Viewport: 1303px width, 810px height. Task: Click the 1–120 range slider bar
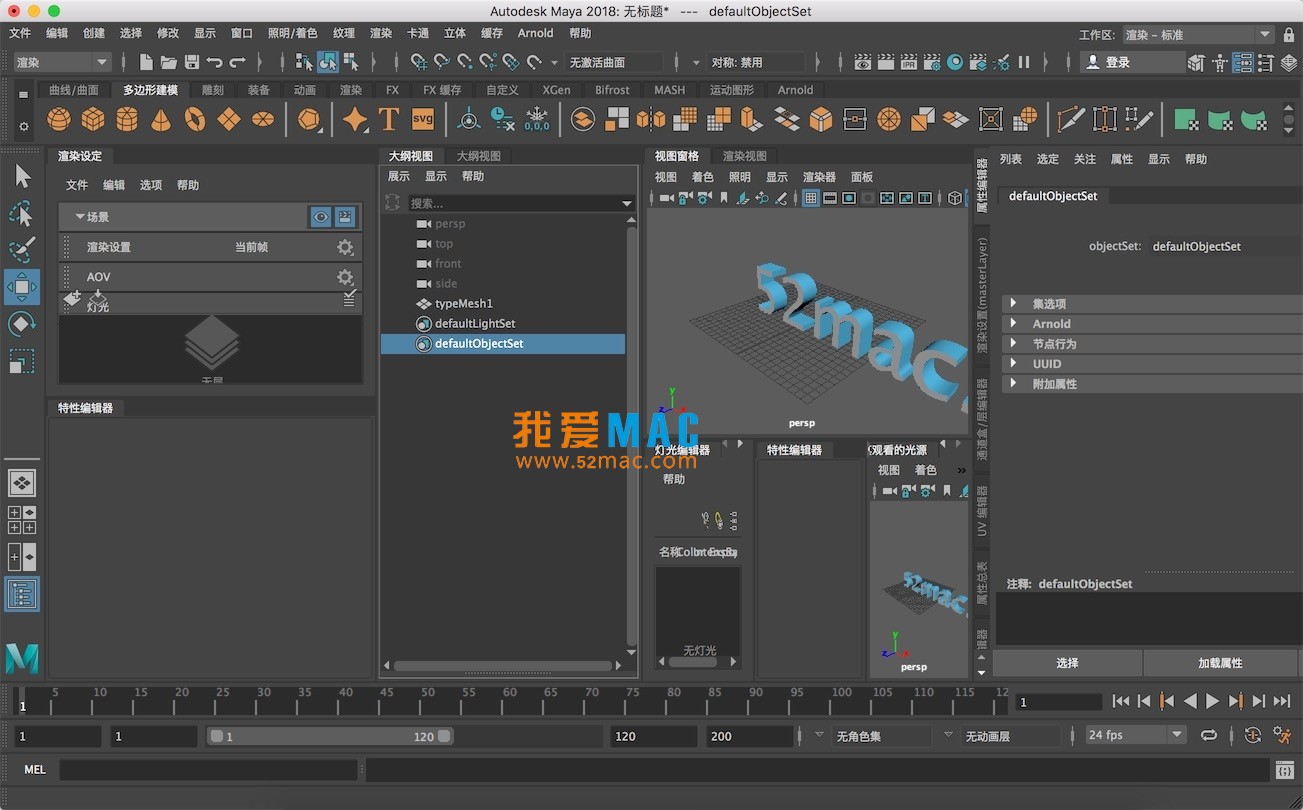(329, 736)
